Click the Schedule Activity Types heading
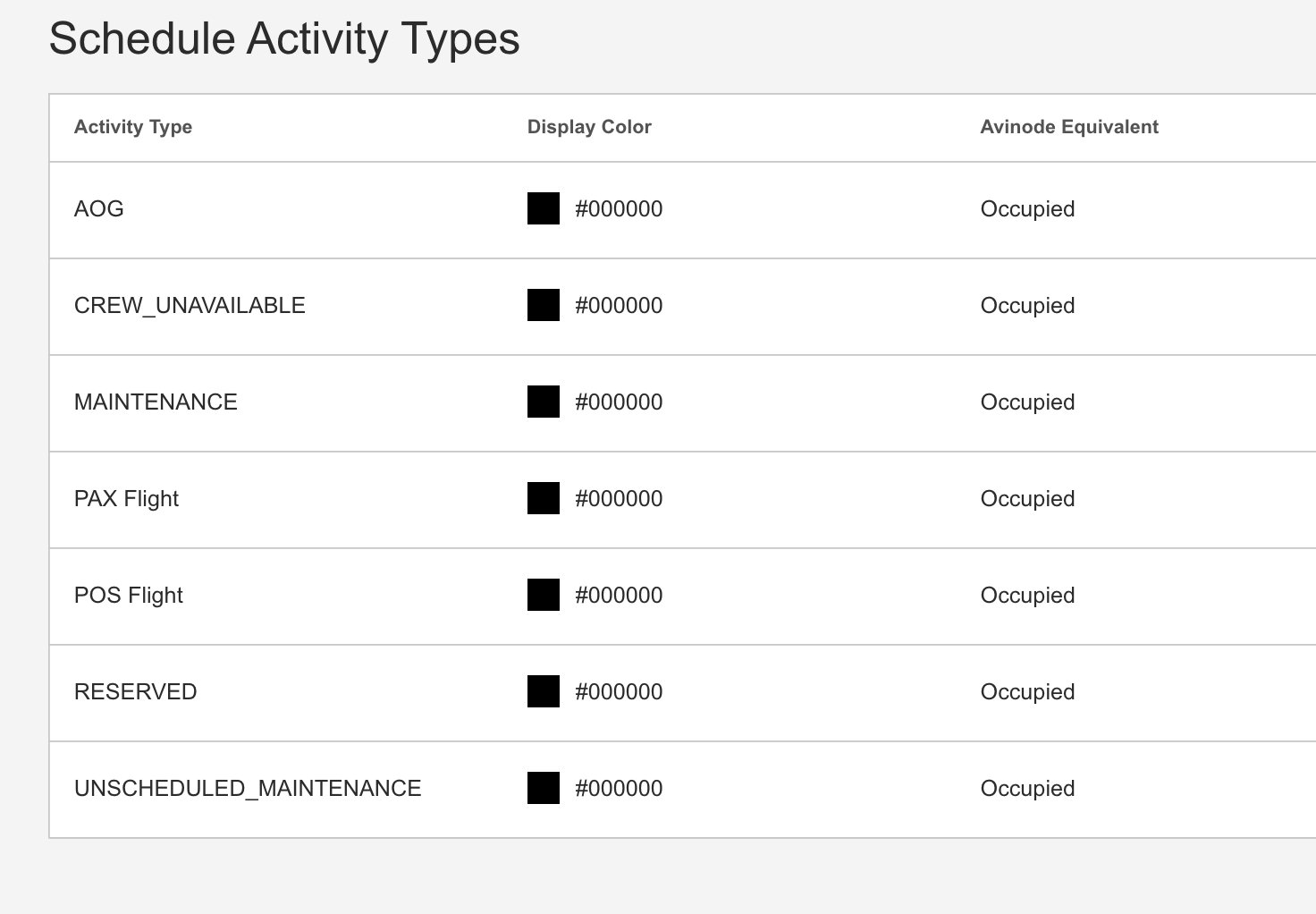This screenshot has width=1316, height=914. coord(284,38)
